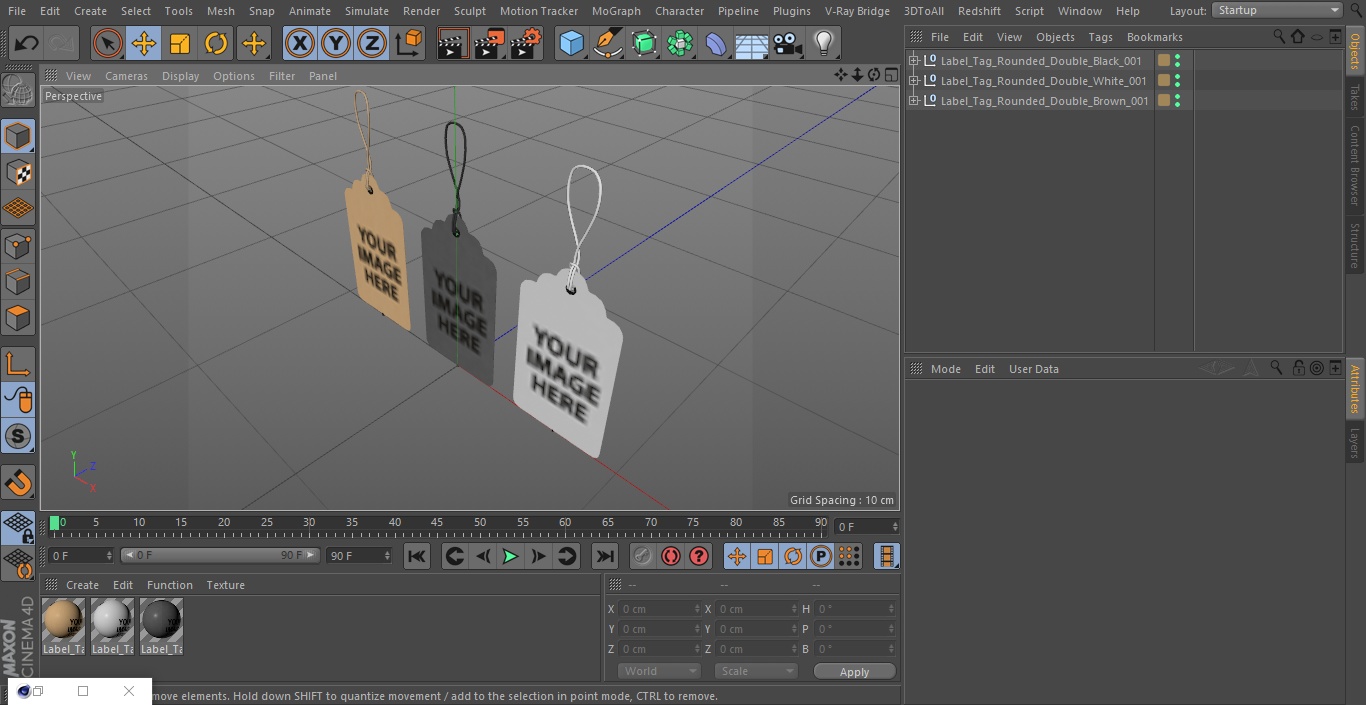Open the Simulate menu
Viewport: 1366px width, 705px height.
[367, 11]
